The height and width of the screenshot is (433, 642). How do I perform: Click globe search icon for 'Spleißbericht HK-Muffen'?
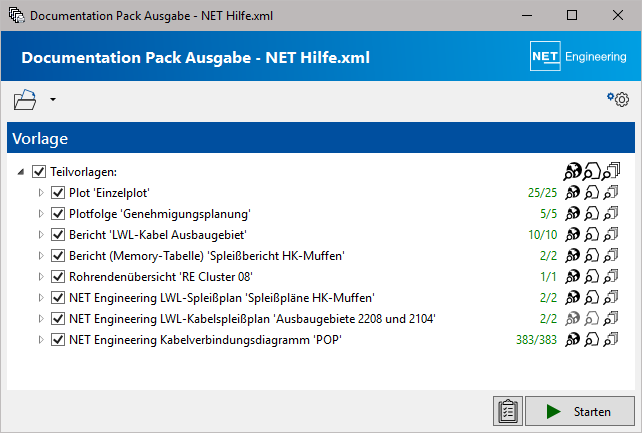point(572,256)
